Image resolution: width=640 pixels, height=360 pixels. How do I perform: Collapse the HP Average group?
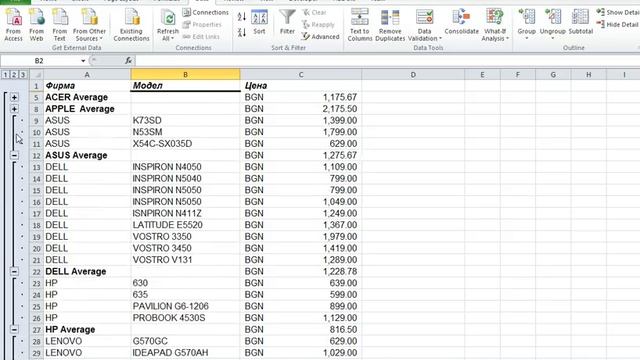[14, 329]
